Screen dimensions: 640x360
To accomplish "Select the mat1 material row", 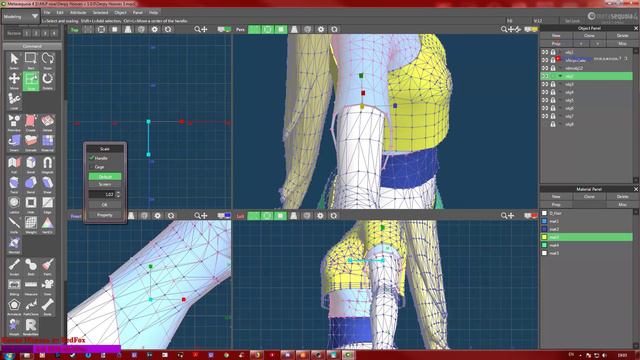I will point(587,221).
